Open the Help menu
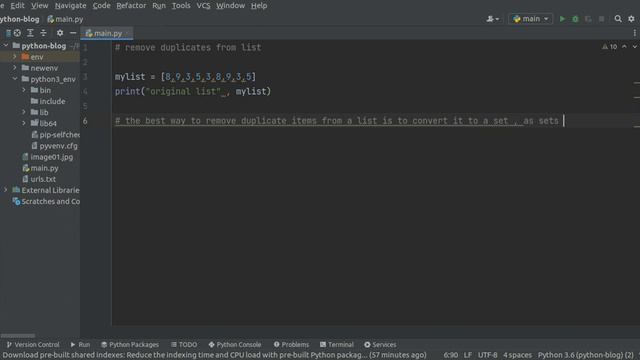This screenshot has height=360, width=640. pos(259,6)
